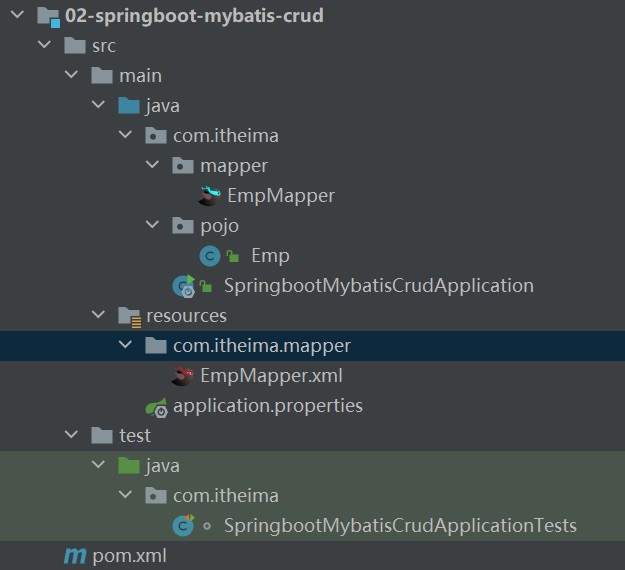Collapse the test folder chevron
Screen dimensions: 625x570
click(71, 436)
